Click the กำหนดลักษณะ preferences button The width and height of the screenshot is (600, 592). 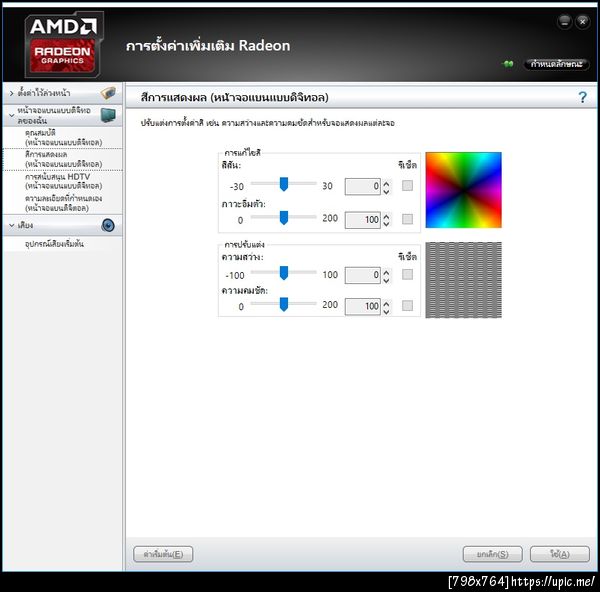[x=557, y=64]
